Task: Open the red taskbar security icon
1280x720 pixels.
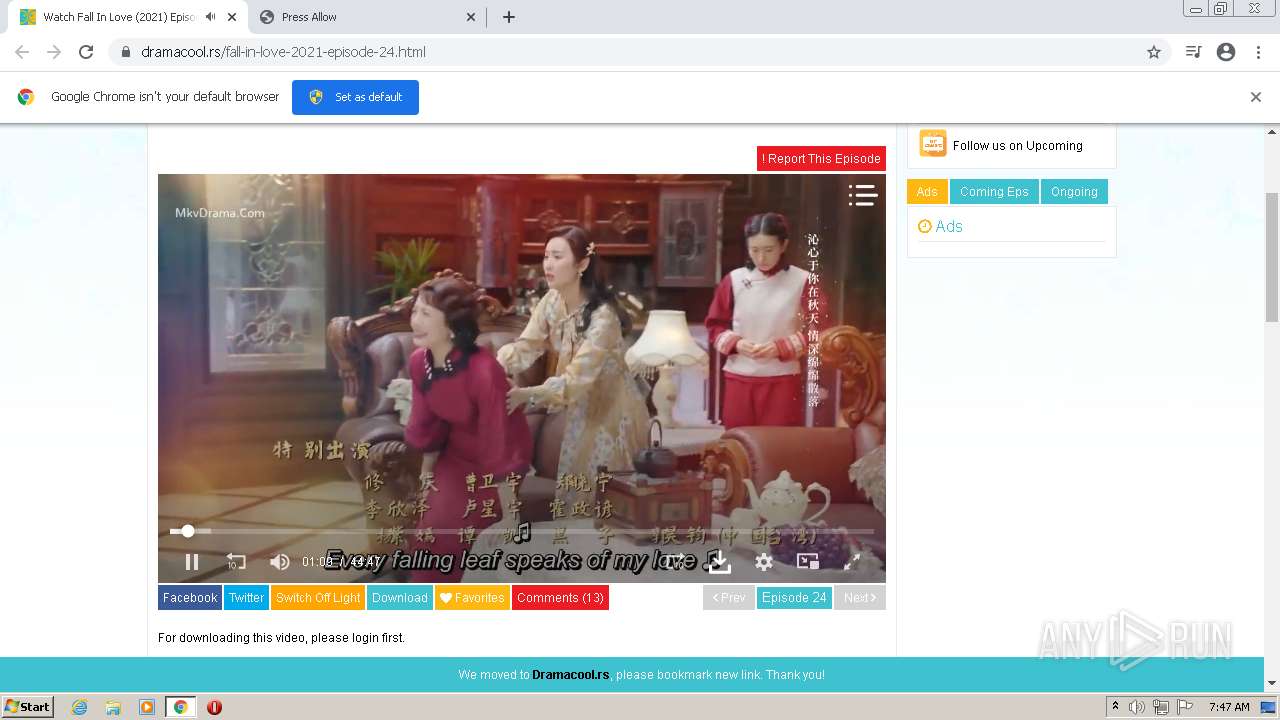Action: tap(214, 707)
